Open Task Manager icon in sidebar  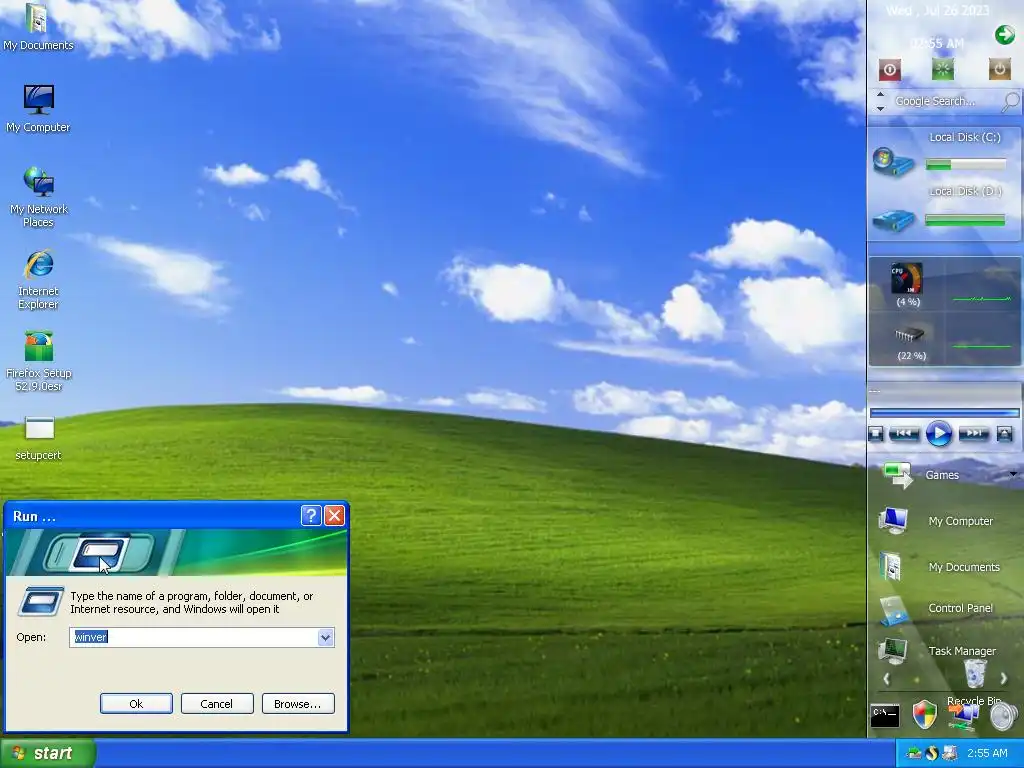(x=892, y=650)
